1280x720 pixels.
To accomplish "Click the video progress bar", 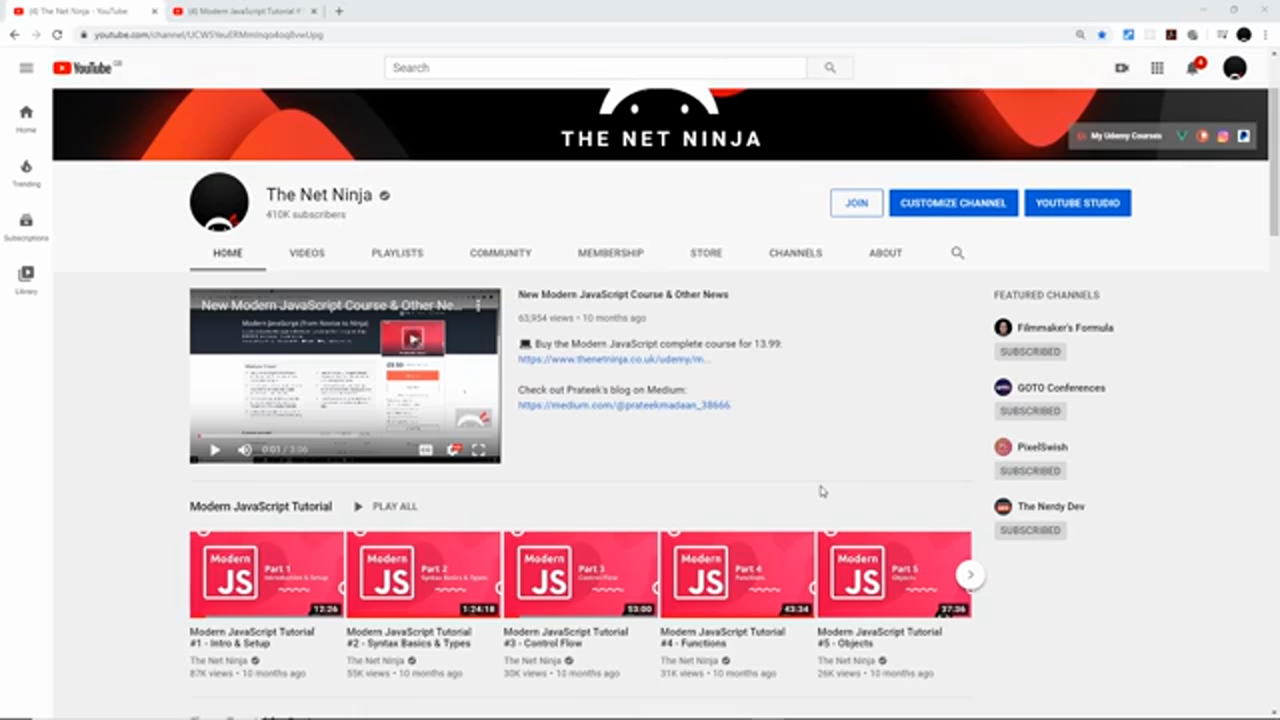I will (345, 436).
